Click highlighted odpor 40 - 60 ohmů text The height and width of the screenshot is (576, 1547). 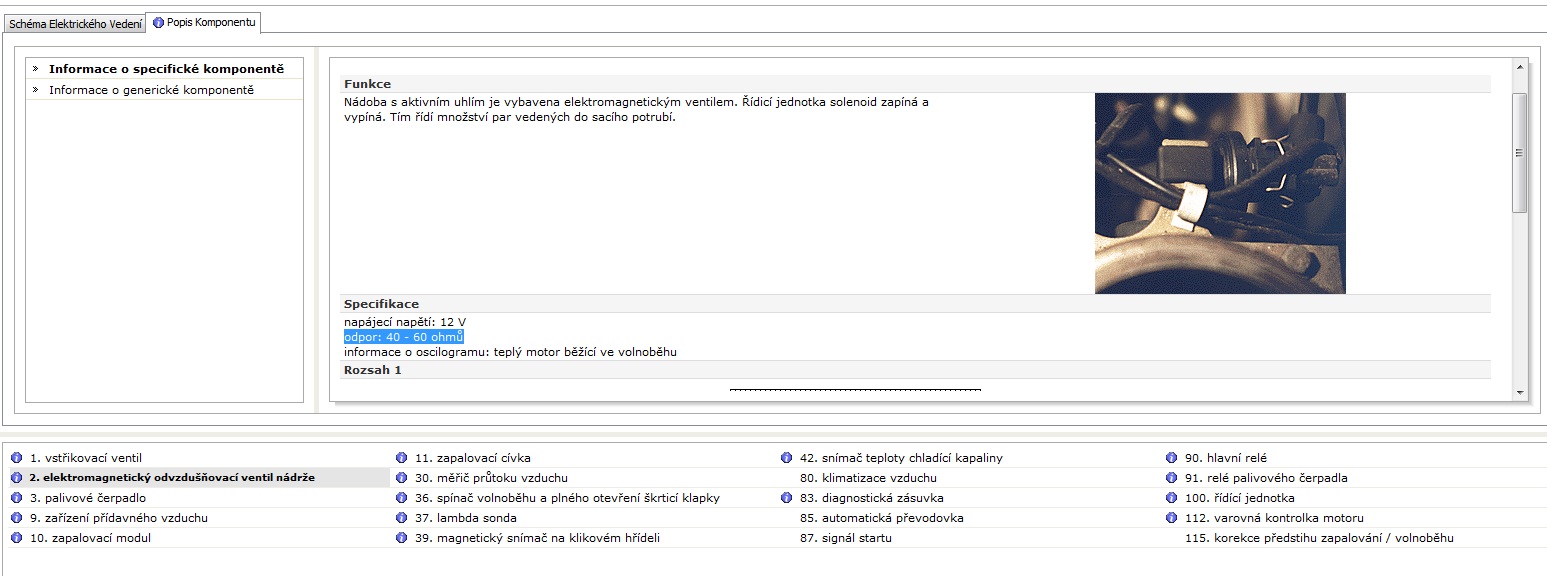pyautogui.click(x=403, y=337)
